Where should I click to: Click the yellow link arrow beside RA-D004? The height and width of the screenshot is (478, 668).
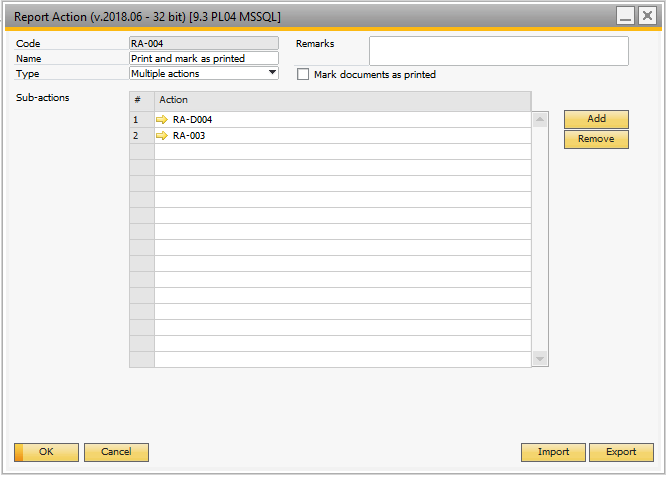161,120
